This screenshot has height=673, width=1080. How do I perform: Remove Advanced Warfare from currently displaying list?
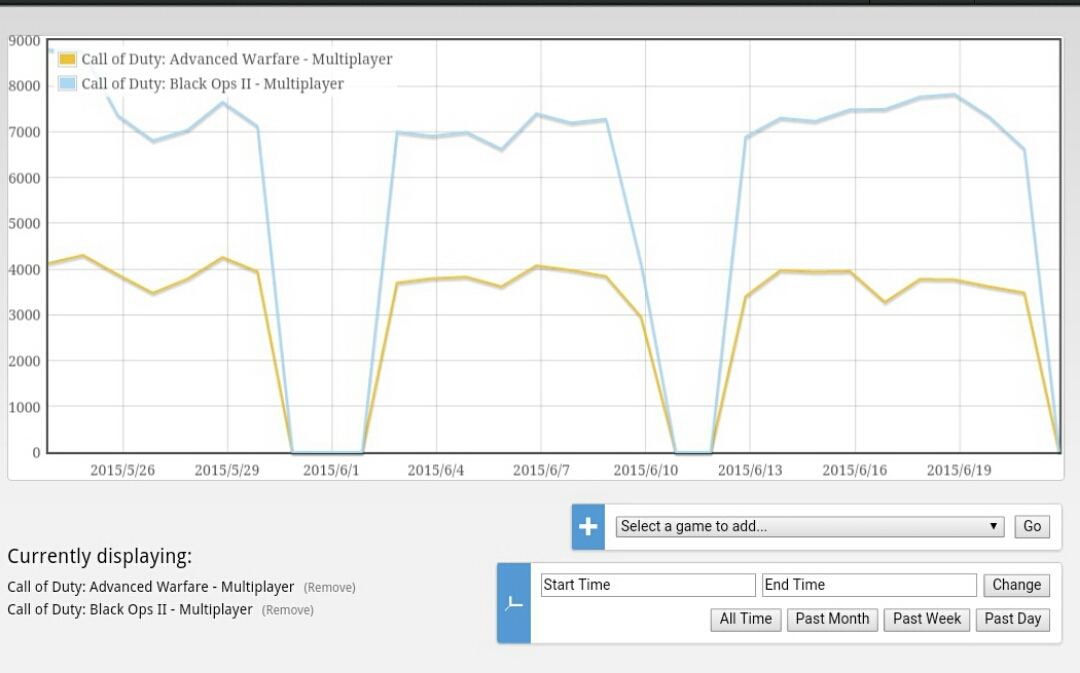click(329, 588)
